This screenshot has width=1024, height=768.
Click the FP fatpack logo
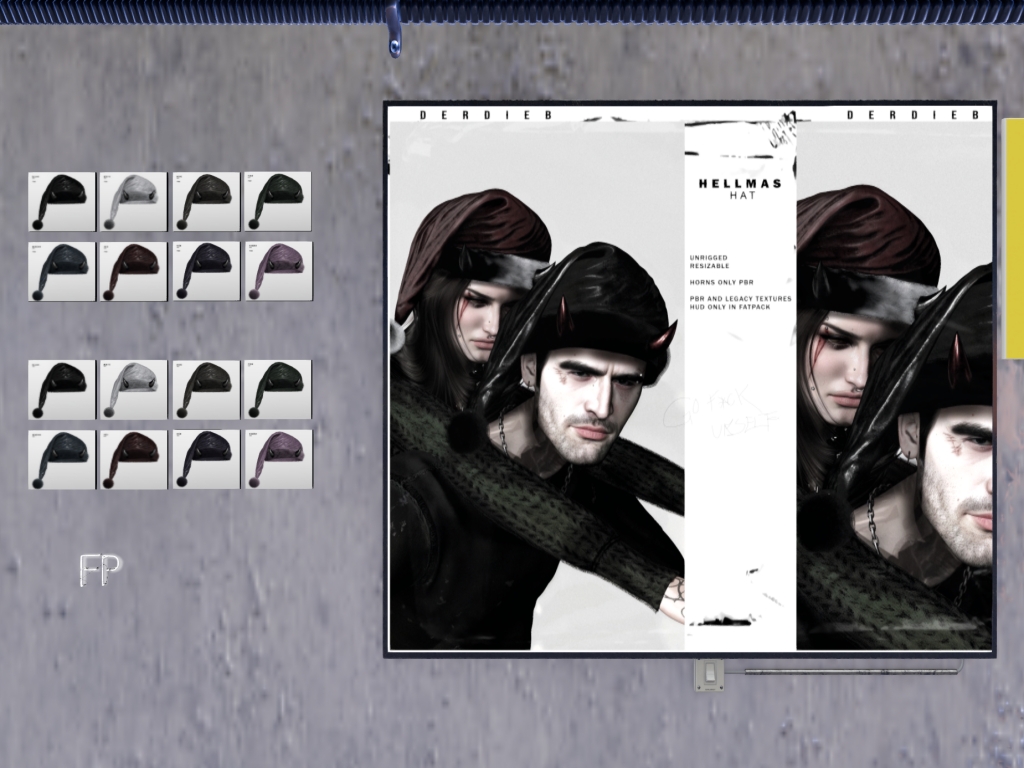coord(100,569)
